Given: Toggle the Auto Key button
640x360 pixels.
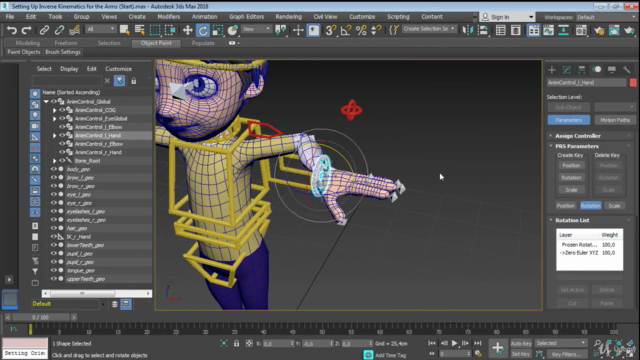Looking at the screenshot, I should point(521,343).
